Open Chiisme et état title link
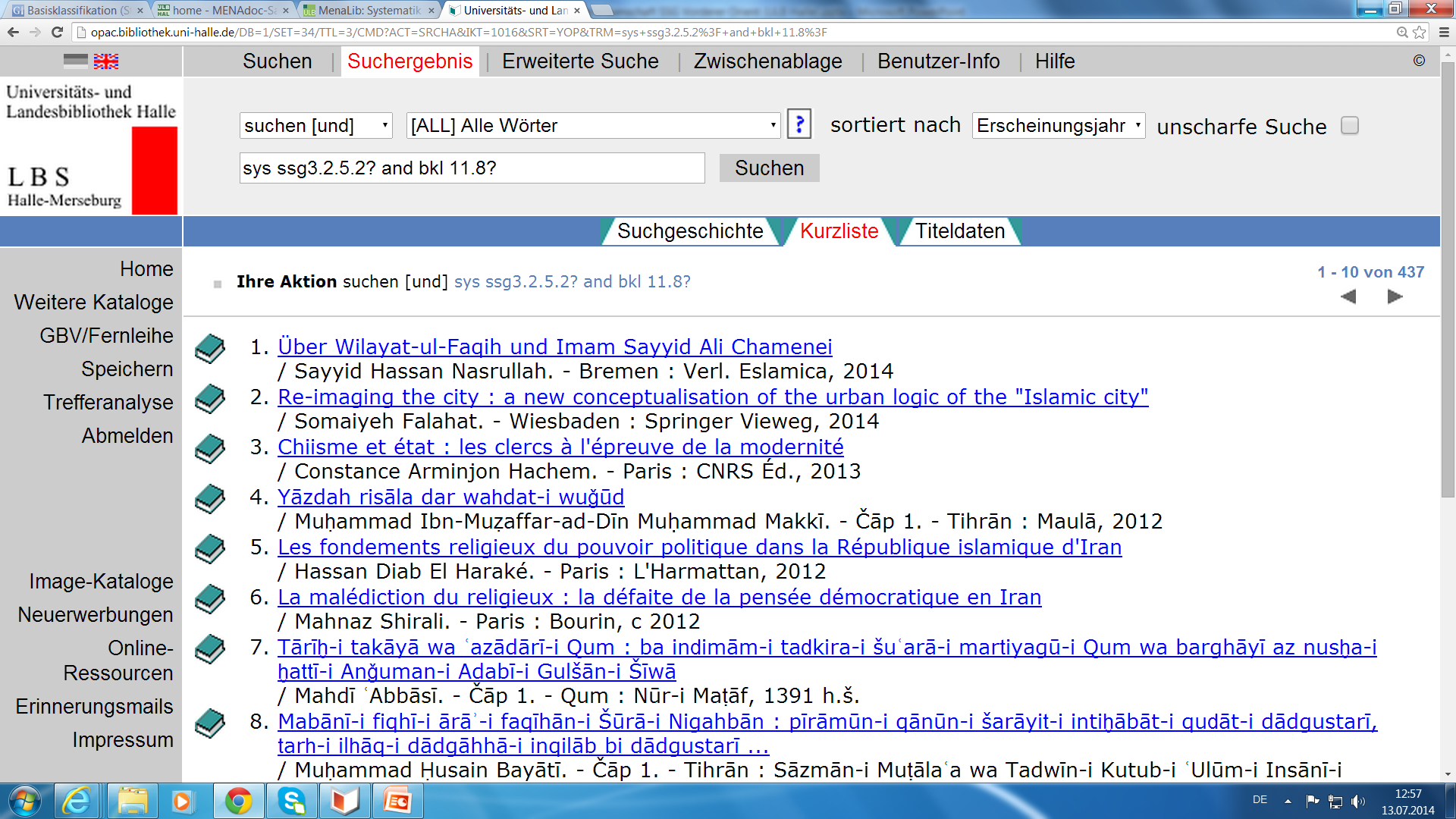1456x819 pixels. tap(560, 447)
